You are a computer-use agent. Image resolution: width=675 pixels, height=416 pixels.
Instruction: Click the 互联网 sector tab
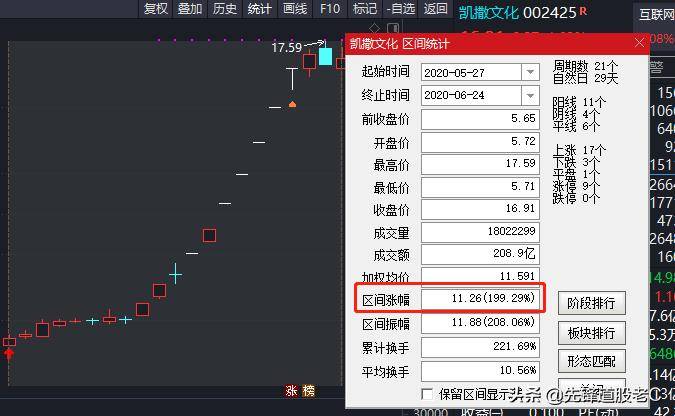pos(656,14)
